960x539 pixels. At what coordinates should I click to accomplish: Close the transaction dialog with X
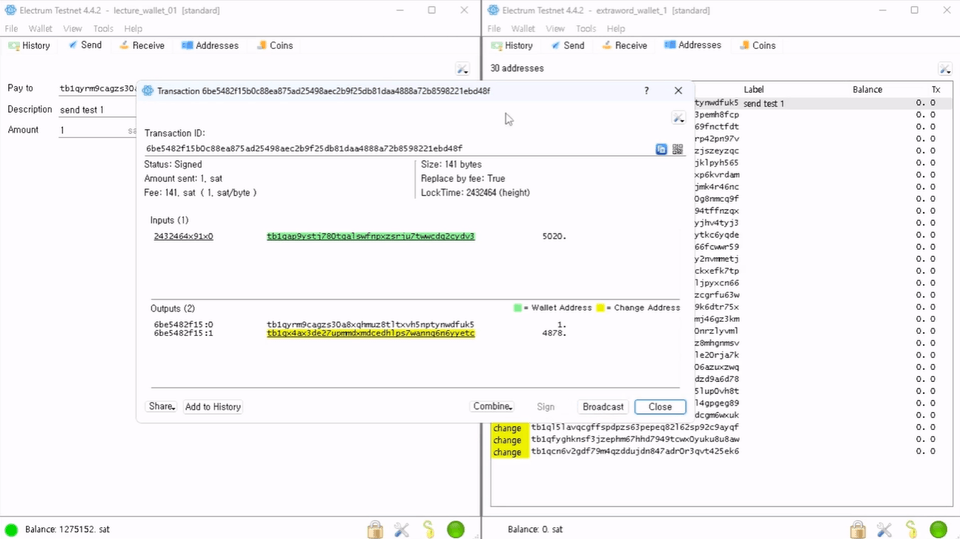pyautogui.click(x=678, y=91)
